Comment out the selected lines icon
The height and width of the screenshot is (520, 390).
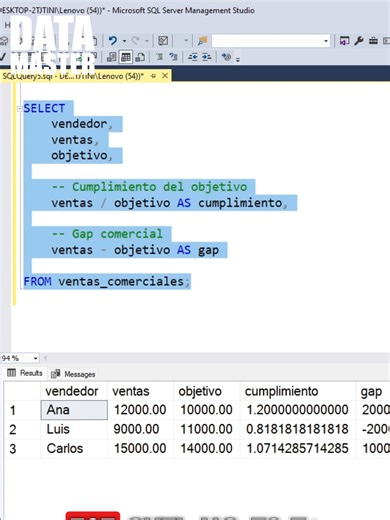(159, 57)
